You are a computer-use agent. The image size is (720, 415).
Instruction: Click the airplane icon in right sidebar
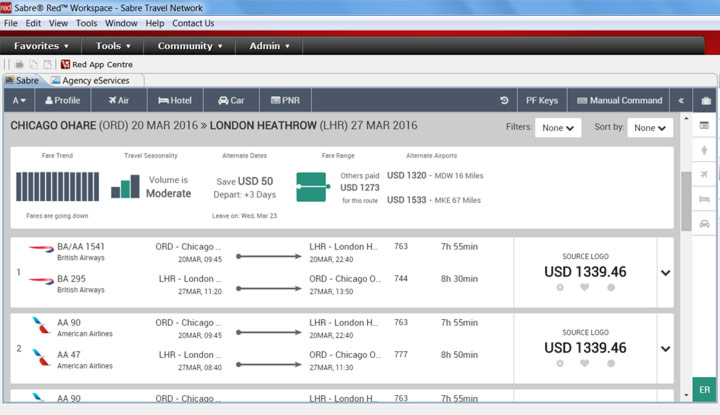click(x=704, y=174)
